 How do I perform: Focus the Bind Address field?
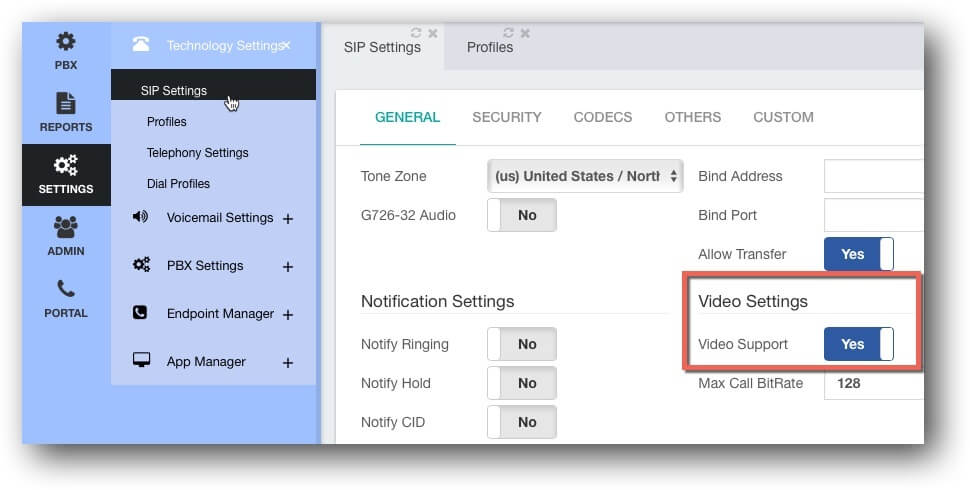pos(873,176)
